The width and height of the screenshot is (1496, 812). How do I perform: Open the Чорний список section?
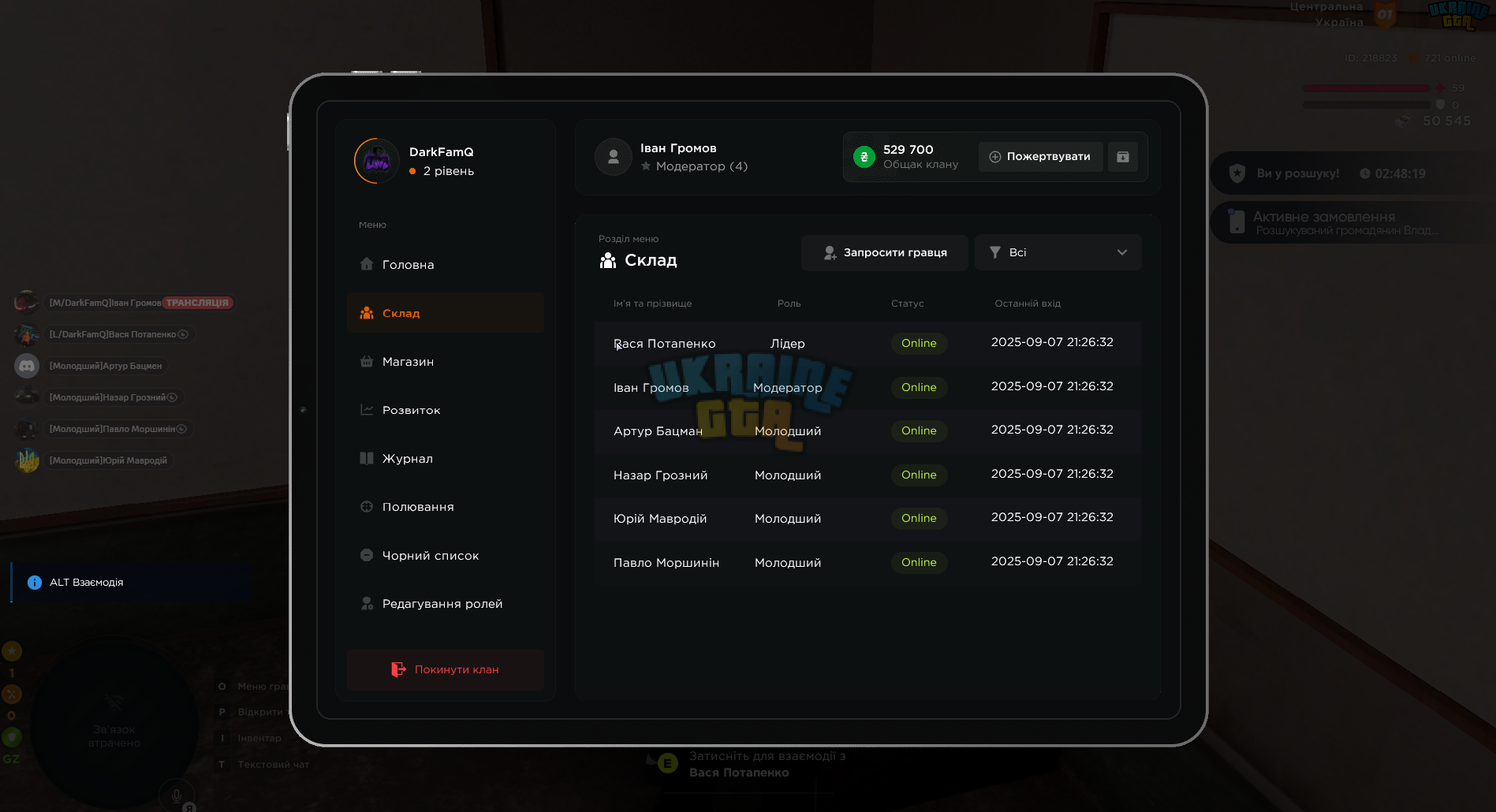tap(446, 556)
